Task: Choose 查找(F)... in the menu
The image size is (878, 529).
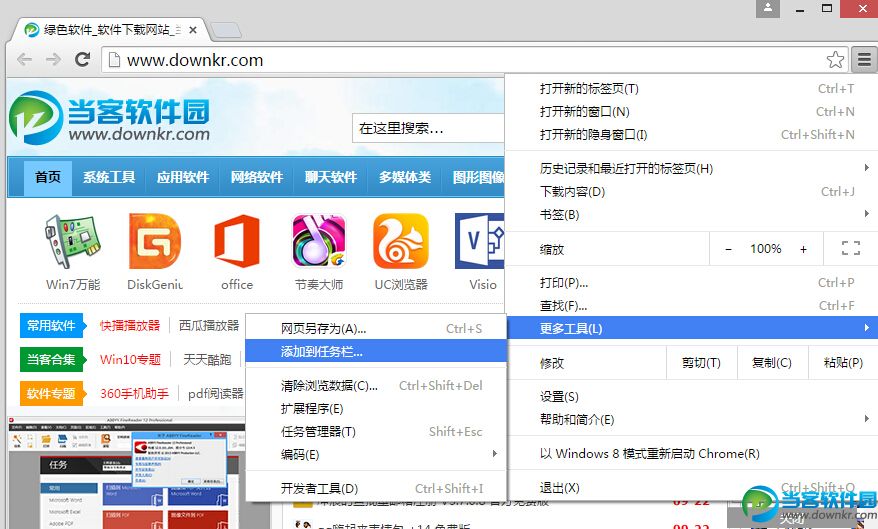Action: coord(691,306)
